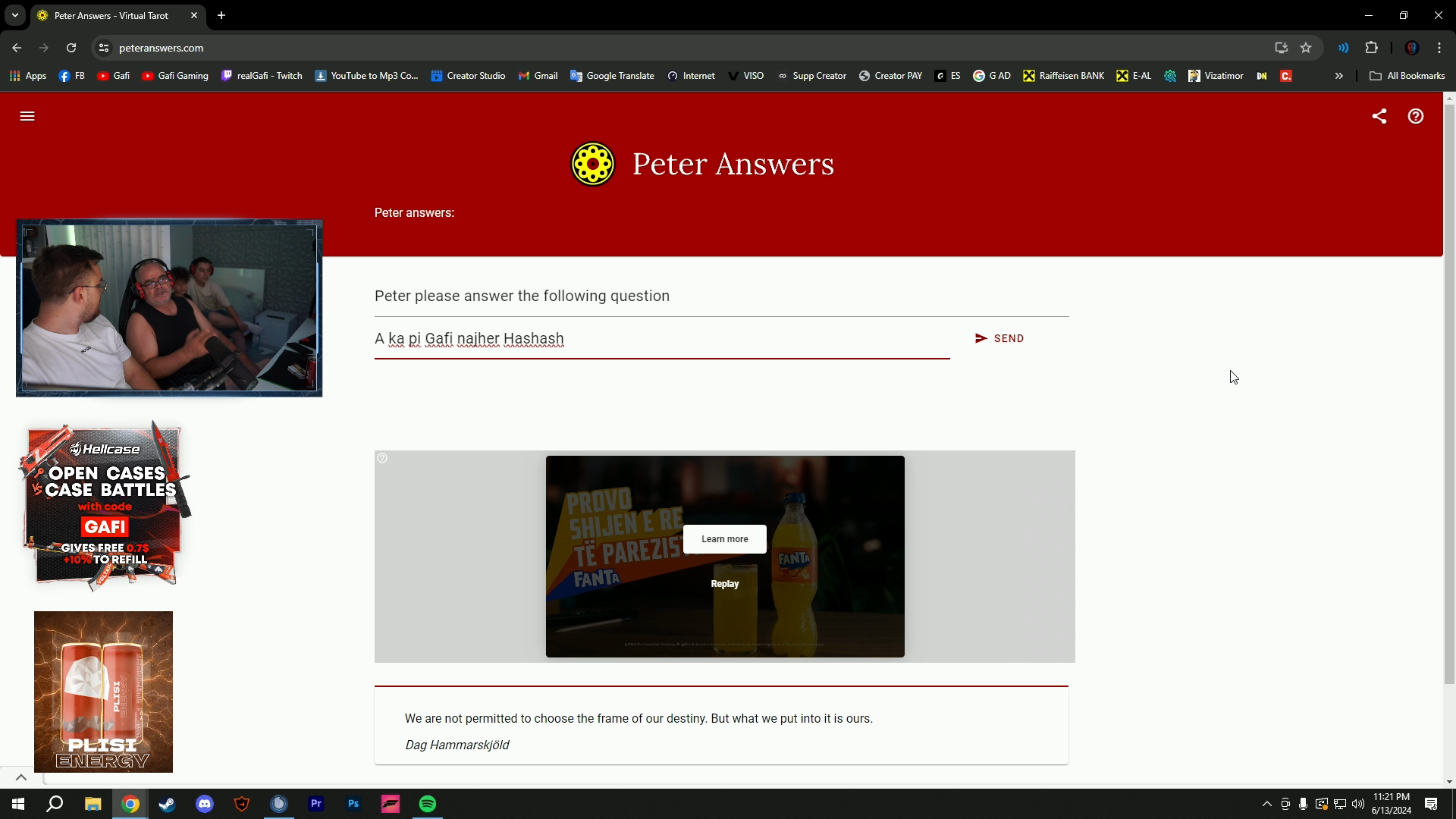Open the Raiffeisen BANK bookmark
This screenshot has height=819, width=1456.
1064,76
